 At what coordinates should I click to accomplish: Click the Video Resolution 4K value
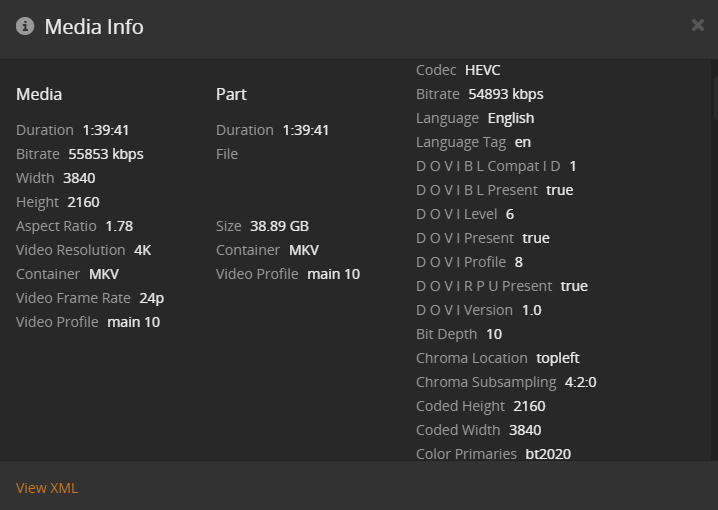[x=142, y=250]
